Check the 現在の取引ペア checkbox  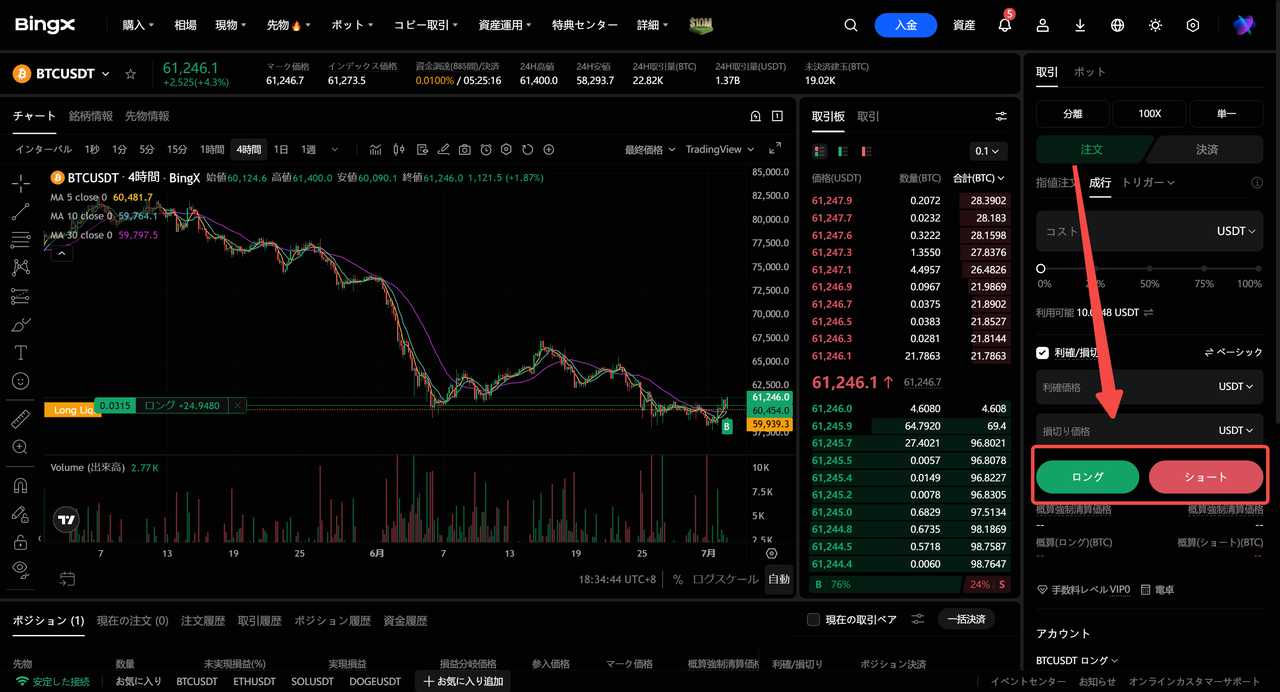click(813, 620)
